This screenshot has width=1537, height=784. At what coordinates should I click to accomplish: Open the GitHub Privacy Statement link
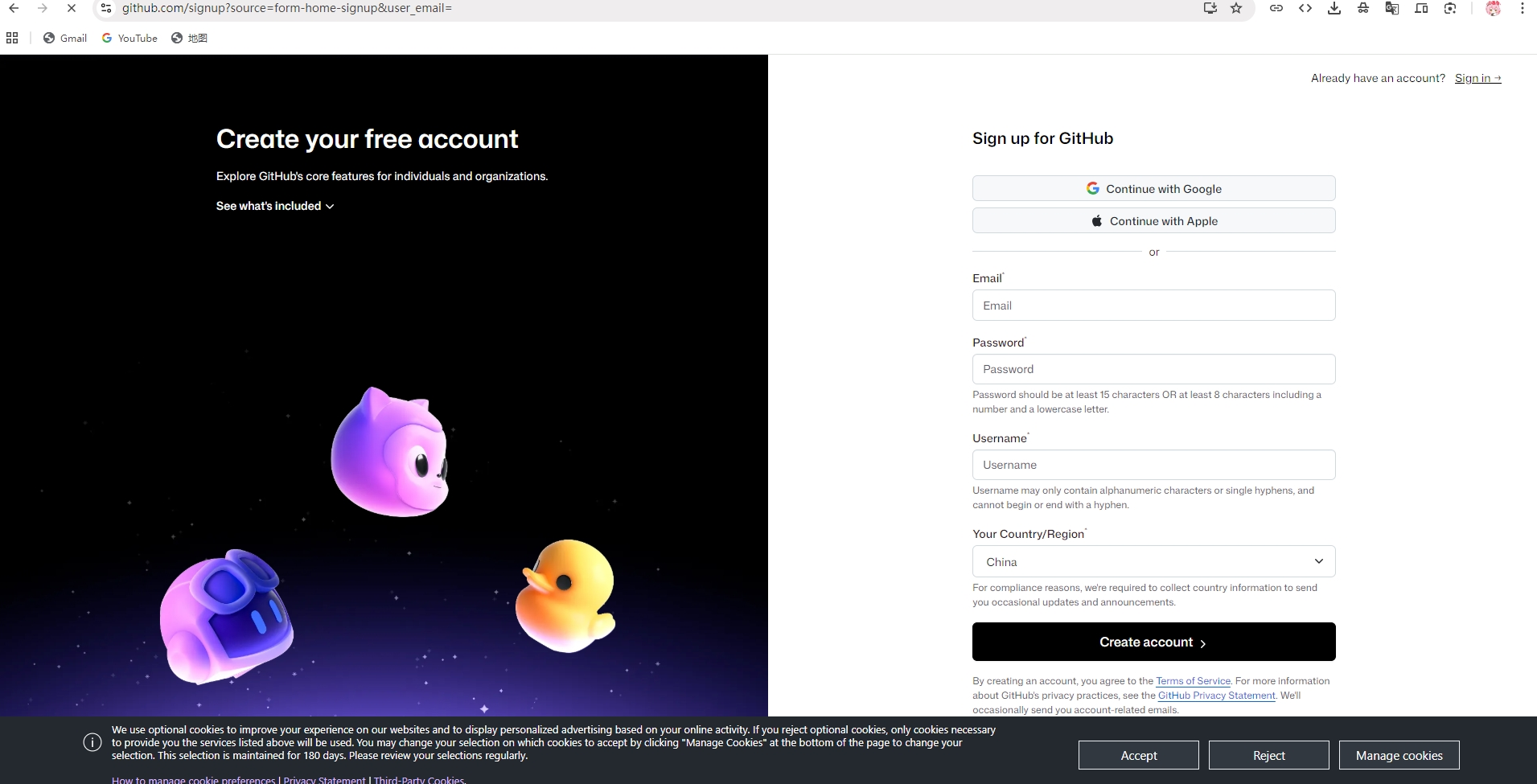click(1216, 696)
